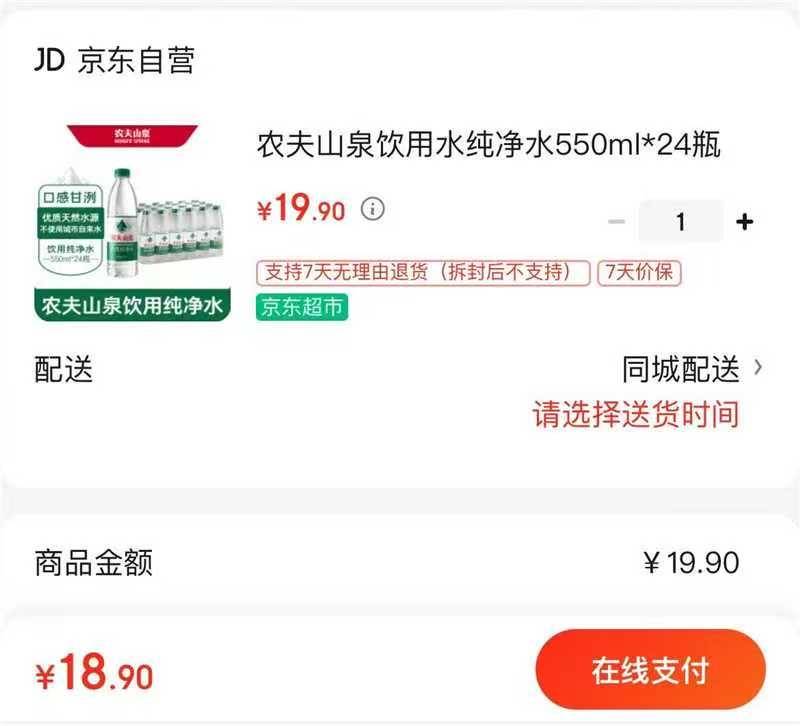Click the 商品金额 ¥19.90 amount row
Viewport: 800px width, 726px height.
click(387, 562)
